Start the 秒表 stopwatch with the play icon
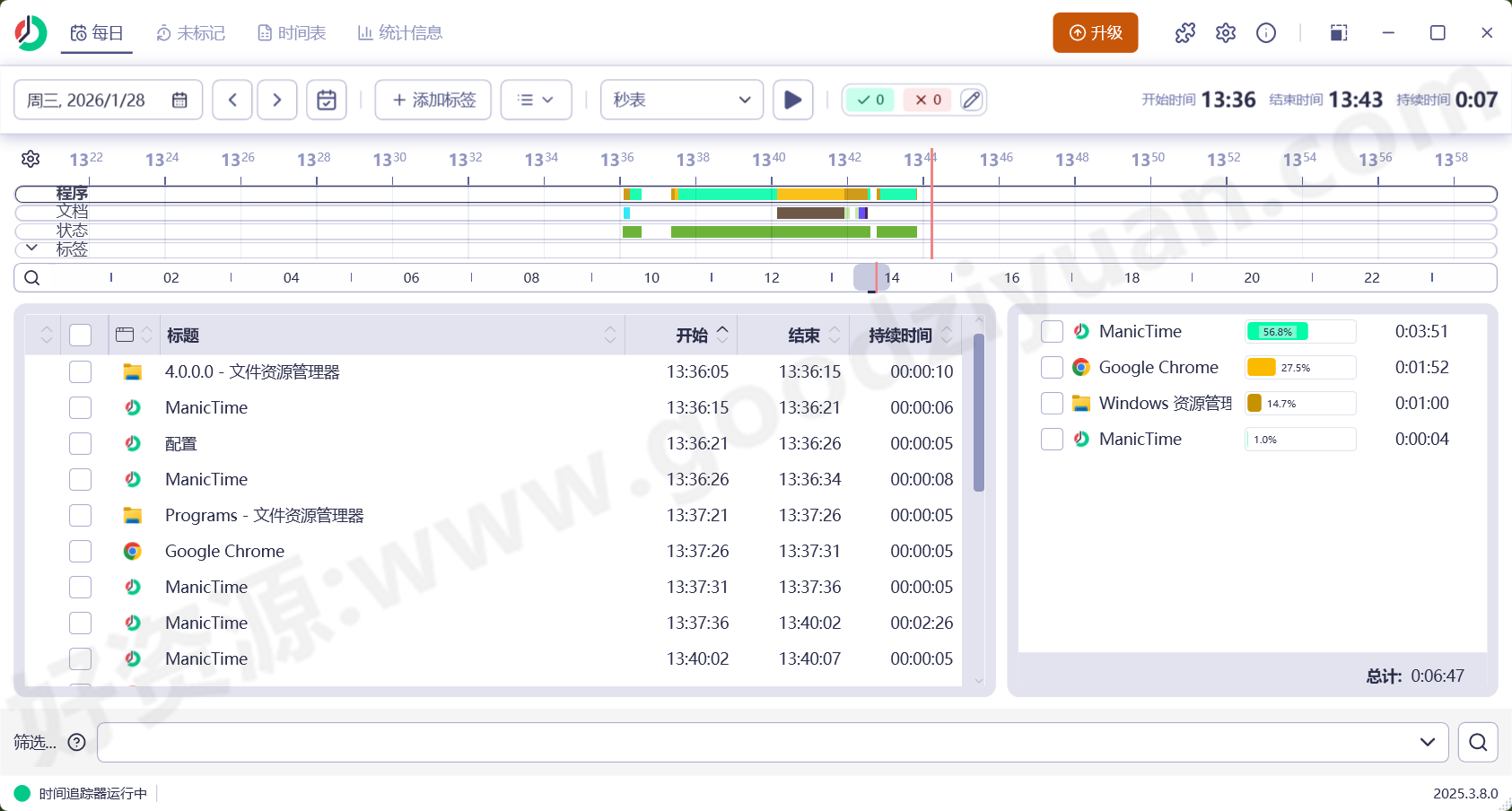The height and width of the screenshot is (811, 1512). pos(792,100)
